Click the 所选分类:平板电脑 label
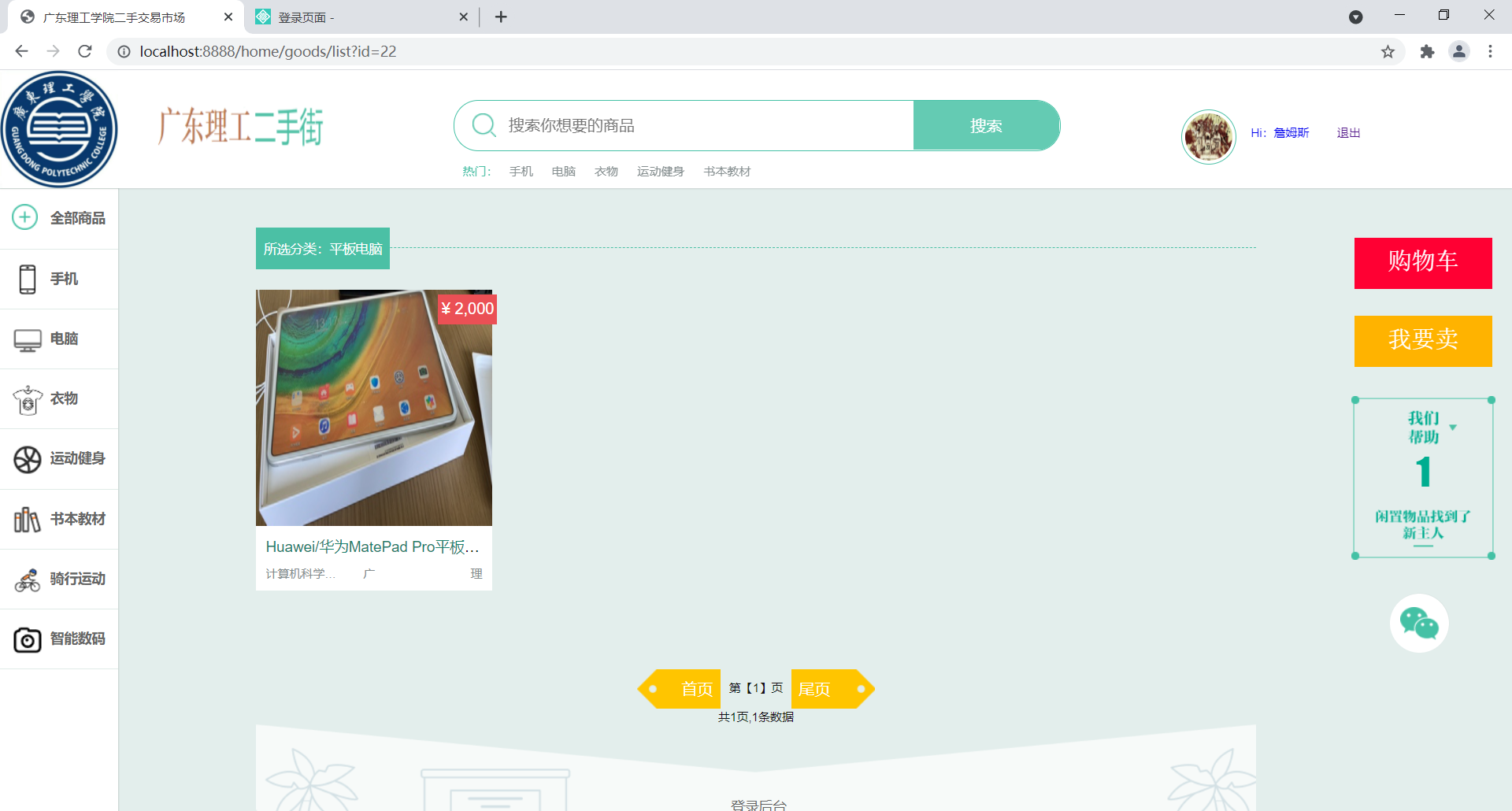Viewport: 1512px width, 811px height. (x=323, y=249)
